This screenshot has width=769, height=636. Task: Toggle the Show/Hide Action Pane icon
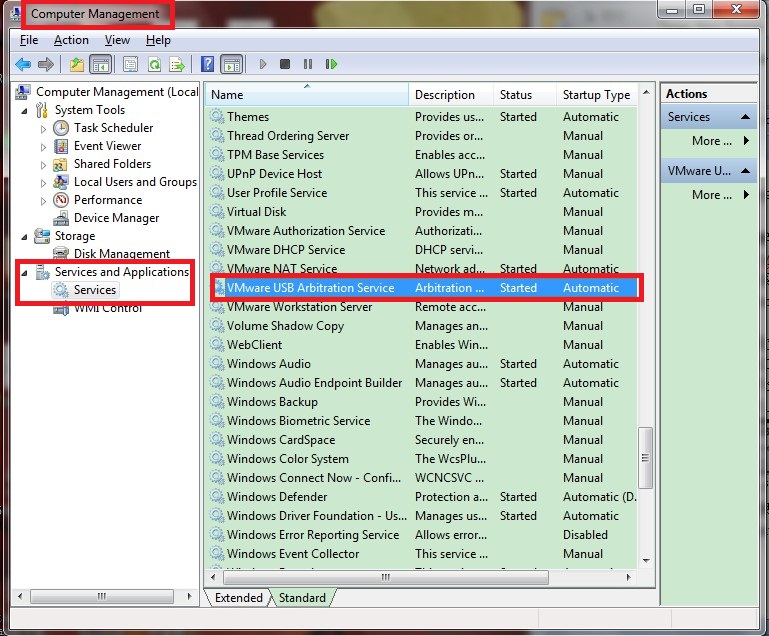[231, 64]
